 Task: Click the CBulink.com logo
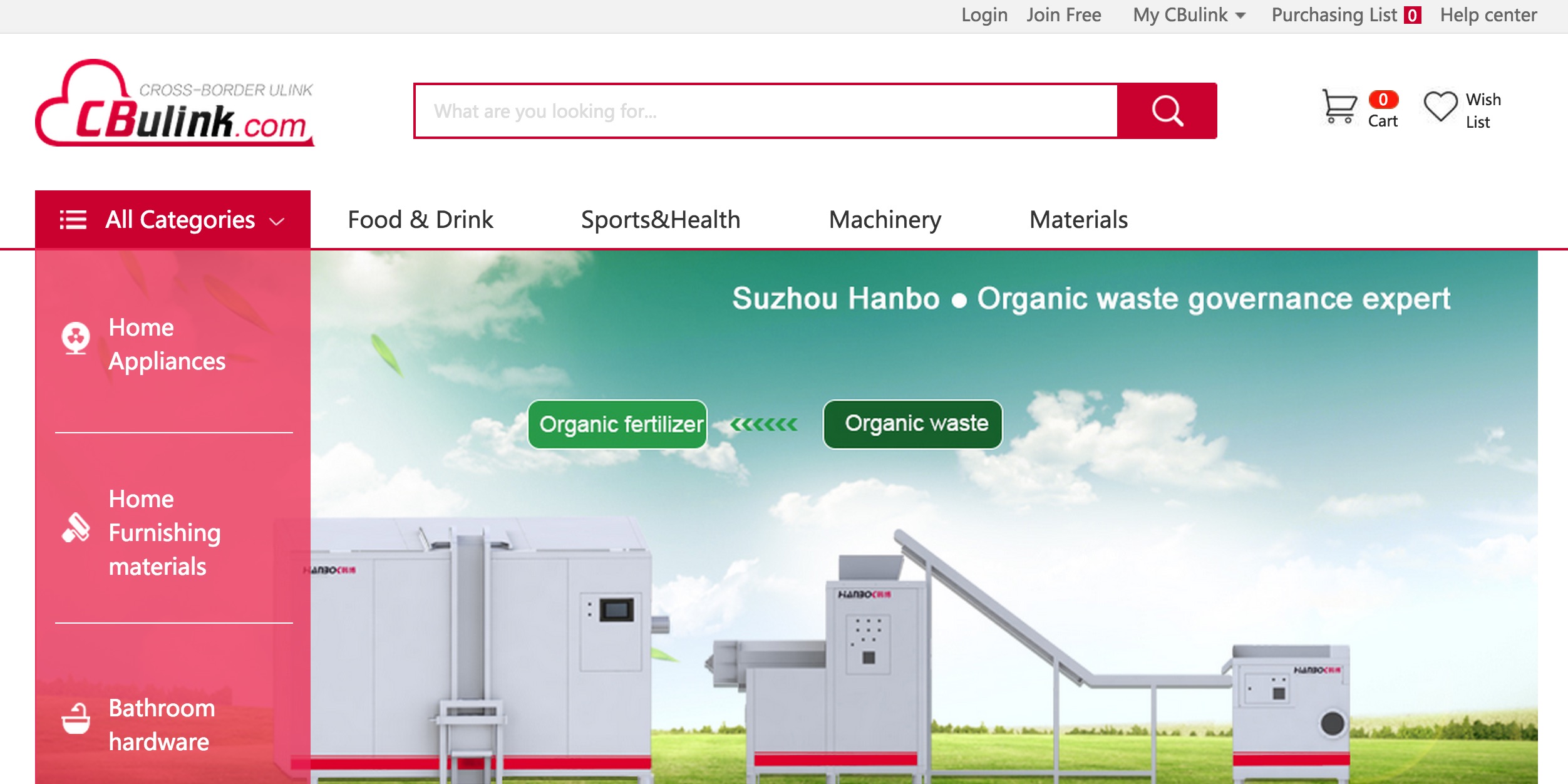pos(175,103)
